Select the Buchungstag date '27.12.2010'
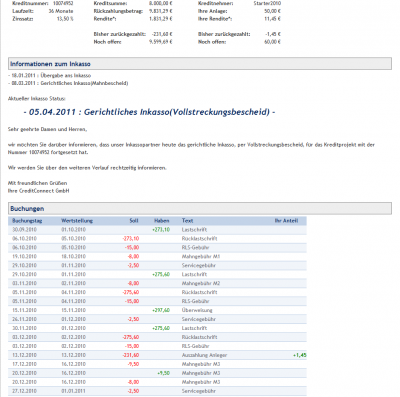 click(x=24, y=391)
